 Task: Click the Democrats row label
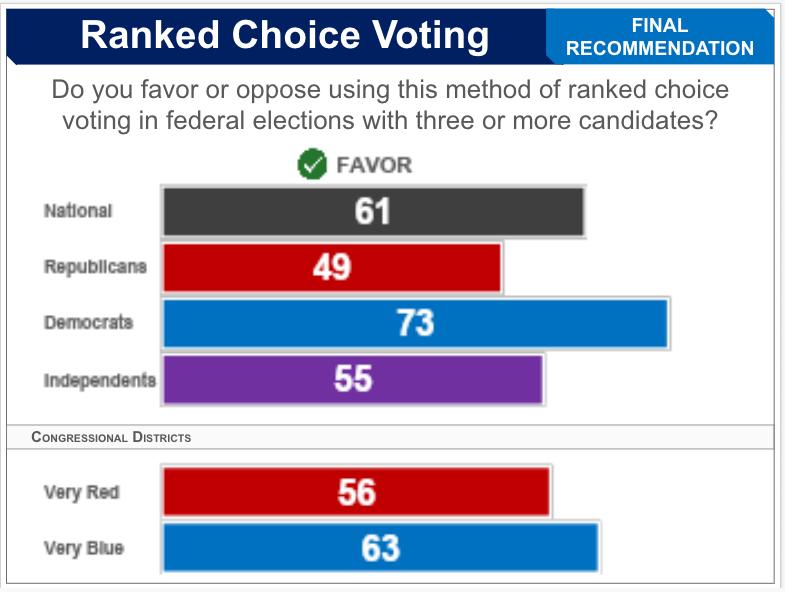point(88,323)
